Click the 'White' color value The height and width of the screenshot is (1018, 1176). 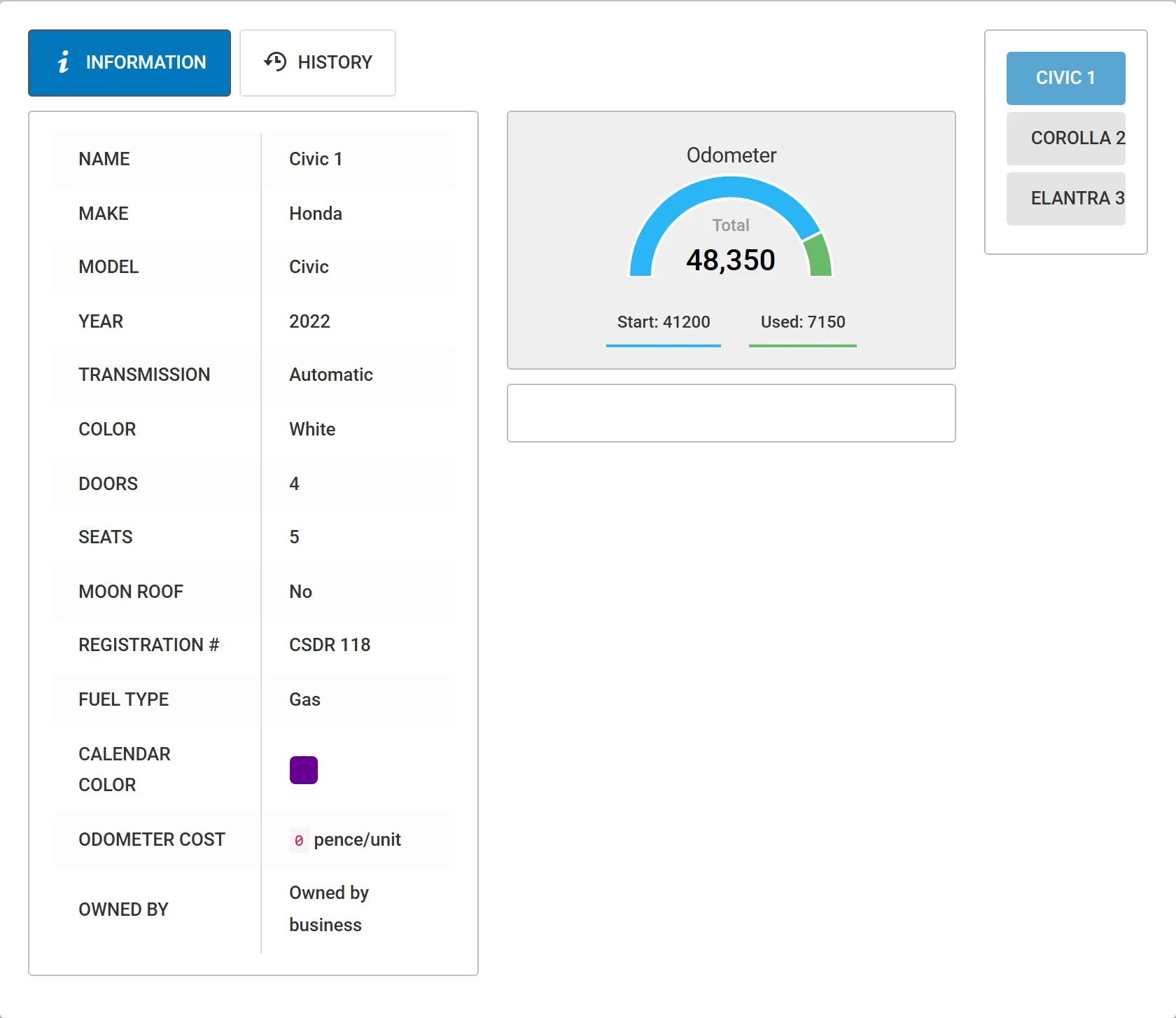pyautogui.click(x=312, y=429)
